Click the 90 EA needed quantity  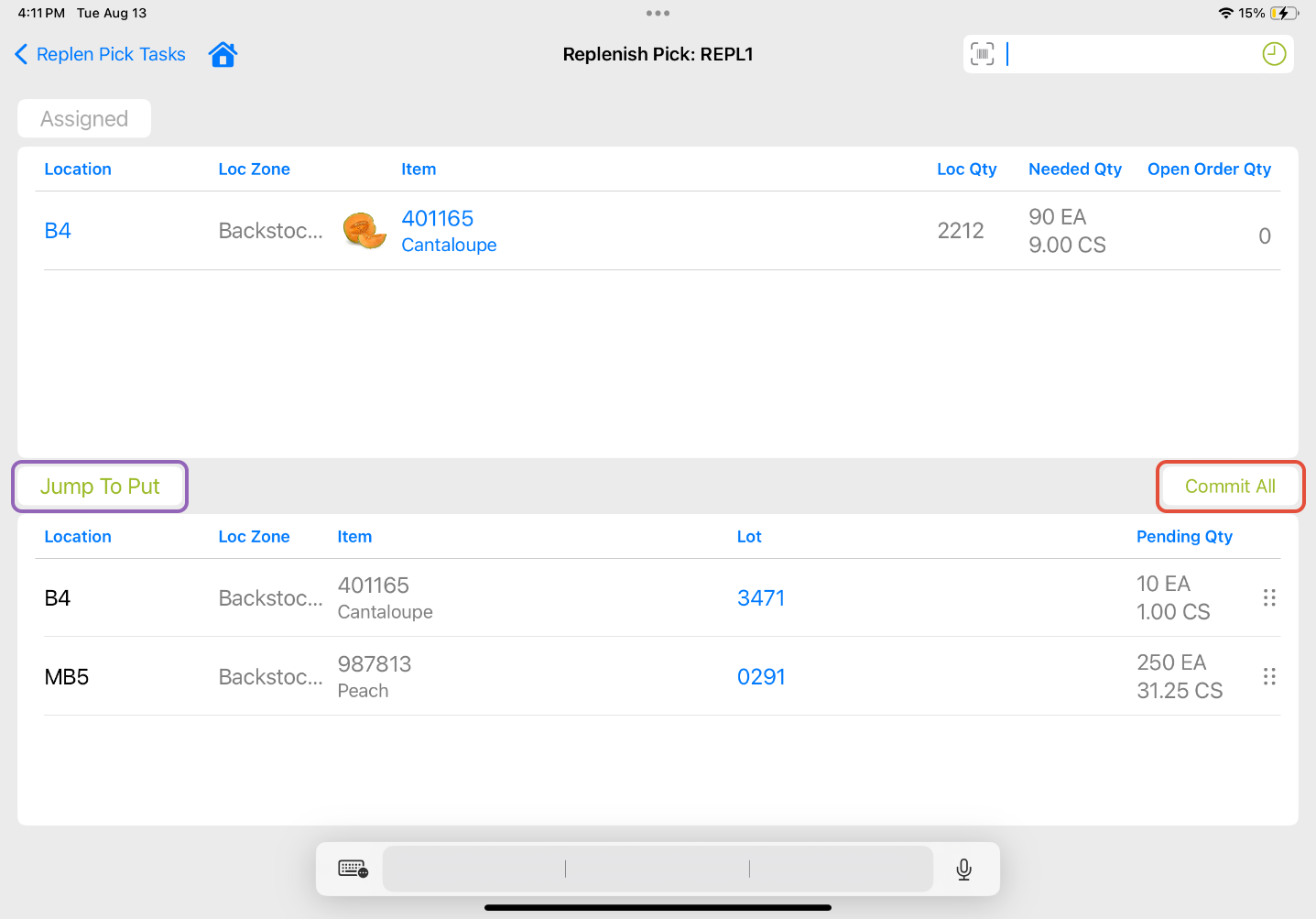(1057, 217)
